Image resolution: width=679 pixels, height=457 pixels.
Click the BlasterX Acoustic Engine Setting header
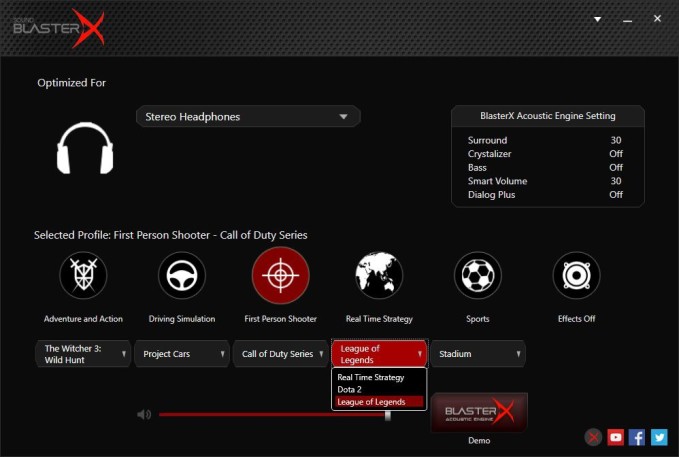548,116
